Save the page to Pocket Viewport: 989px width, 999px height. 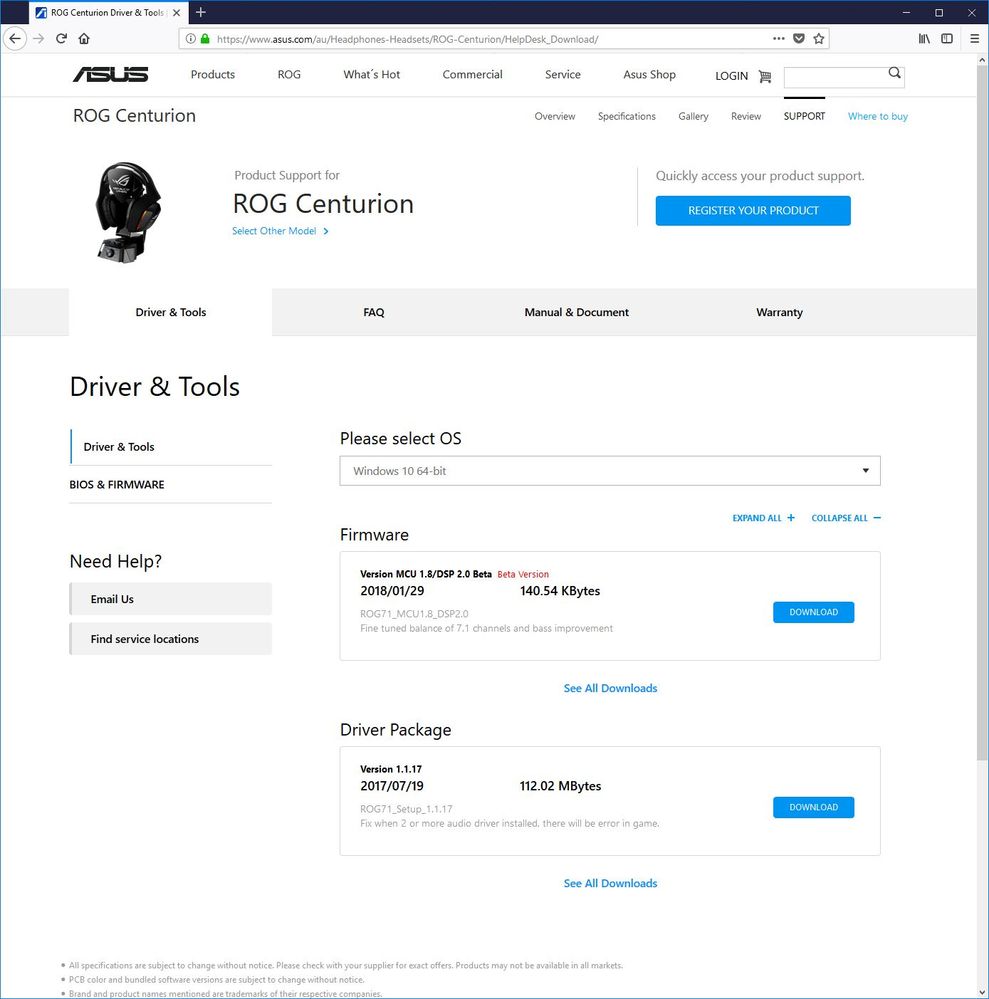click(798, 39)
